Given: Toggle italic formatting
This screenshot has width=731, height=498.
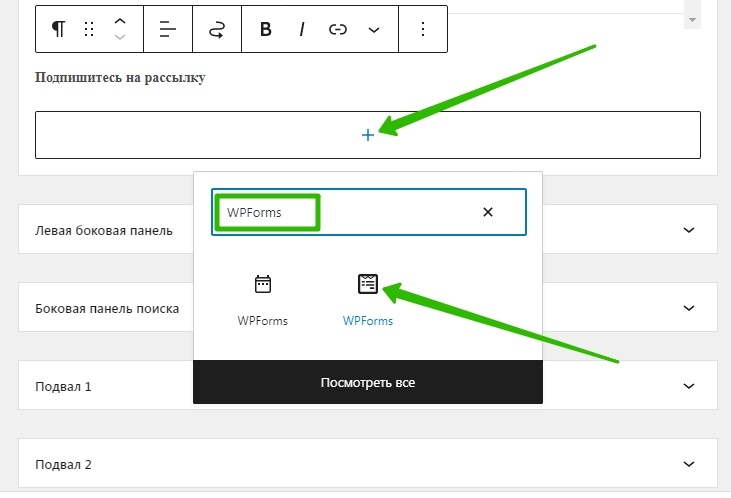Looking at the screenshot, I should coord(302,29).
